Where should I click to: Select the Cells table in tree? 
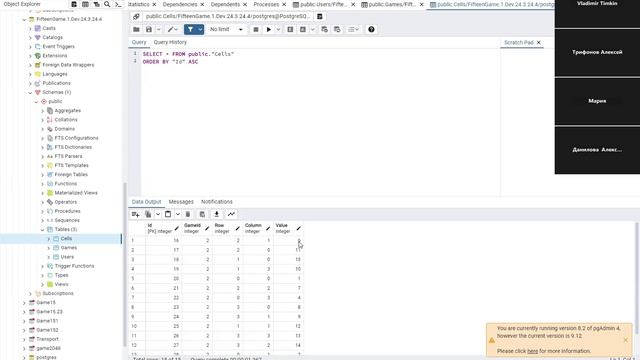[x=66, y=239]
